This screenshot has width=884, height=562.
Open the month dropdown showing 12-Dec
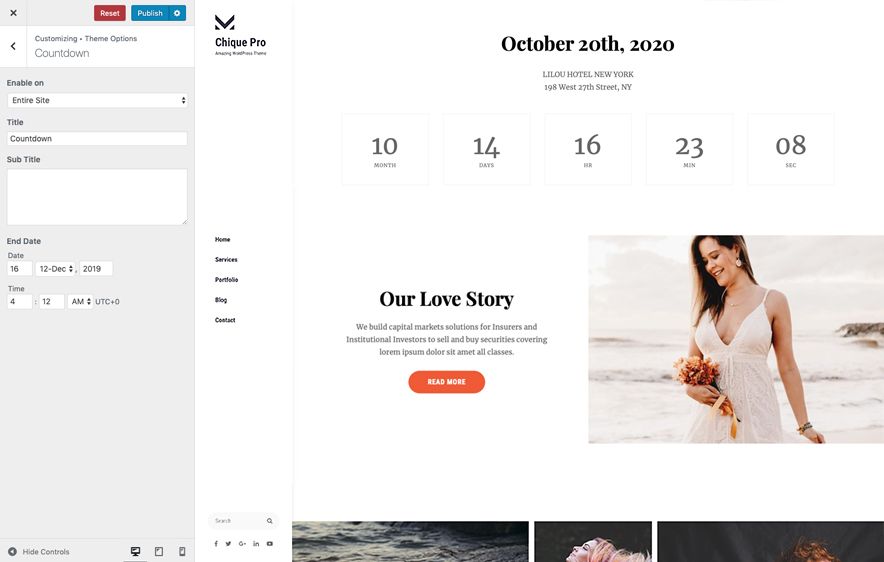pyautogui.click(x=55, y=269)
